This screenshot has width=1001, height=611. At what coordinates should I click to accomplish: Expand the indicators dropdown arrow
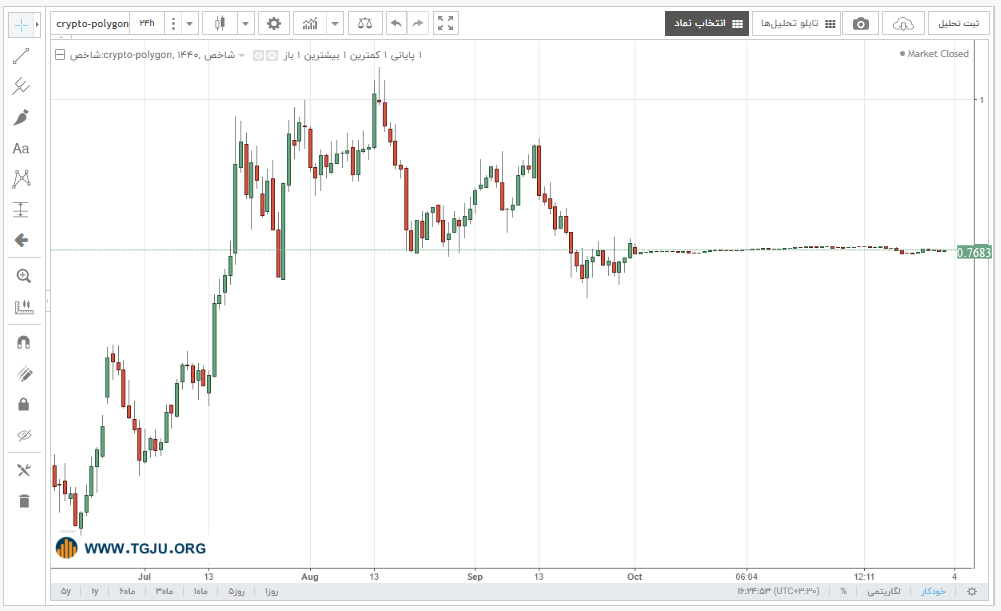[x=335, y=24]
